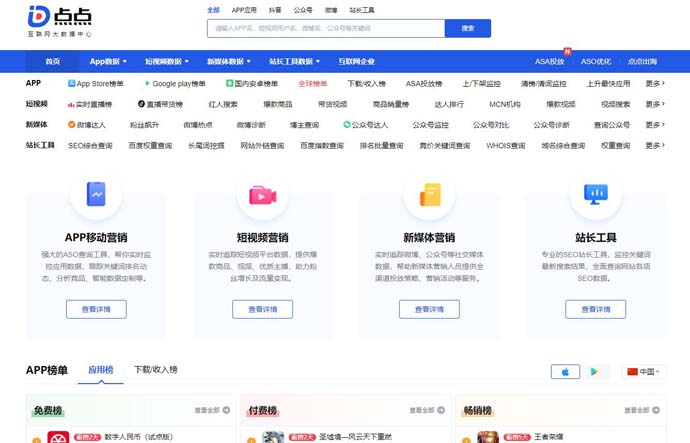Expand 更多 in the 站长工具 row
The height and width of the screenshot is (443, 690).
[655, 145]
